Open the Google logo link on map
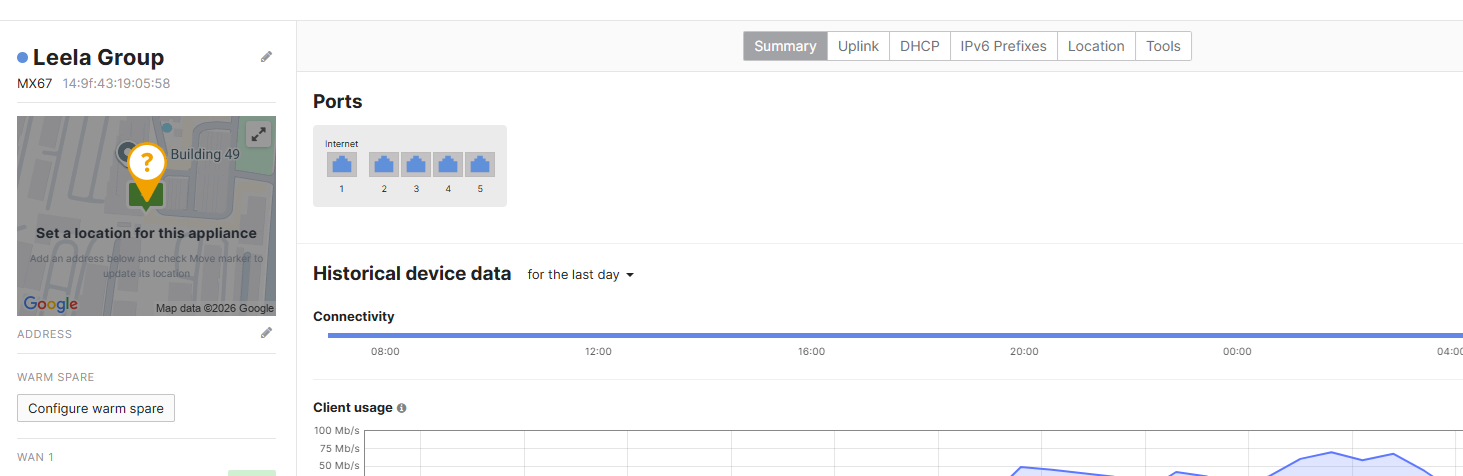This screenshot has width=1463, height=476. [51, 304]
